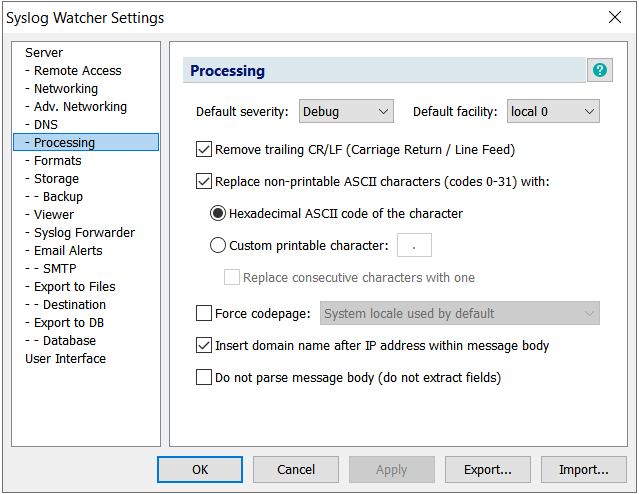Select Server in the settings tree
The width and height of the screenshot is (639, 494).
[x=44, y=53]
